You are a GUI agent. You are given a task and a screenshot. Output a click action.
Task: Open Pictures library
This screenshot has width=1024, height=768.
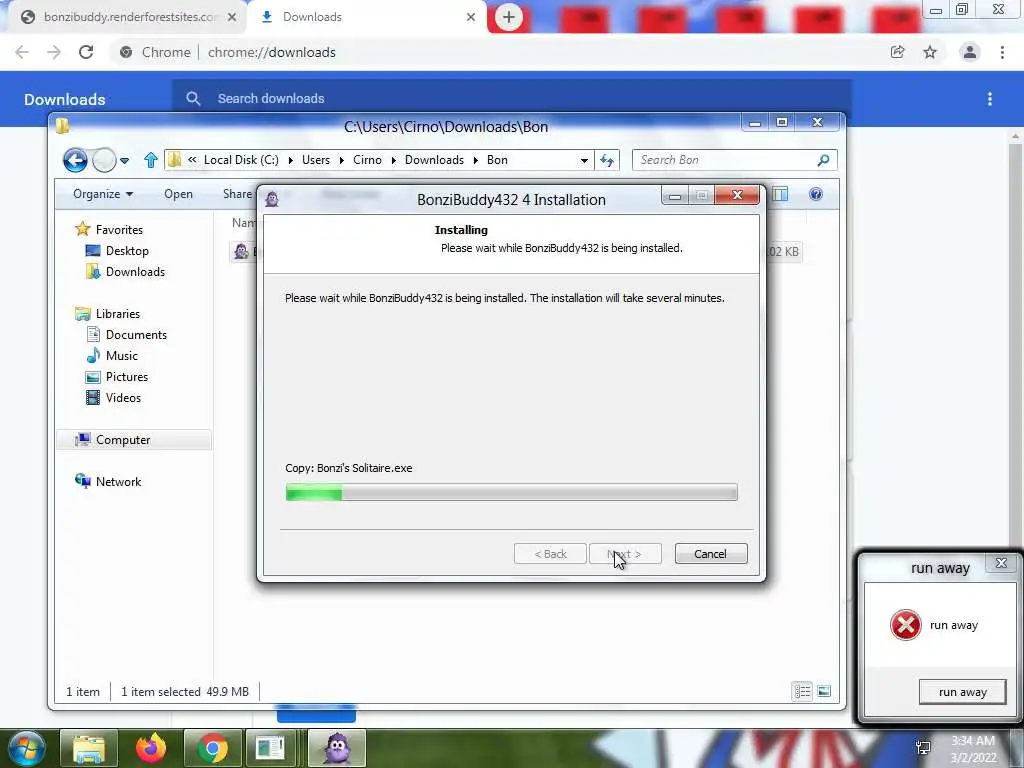(x=127, y=377)
